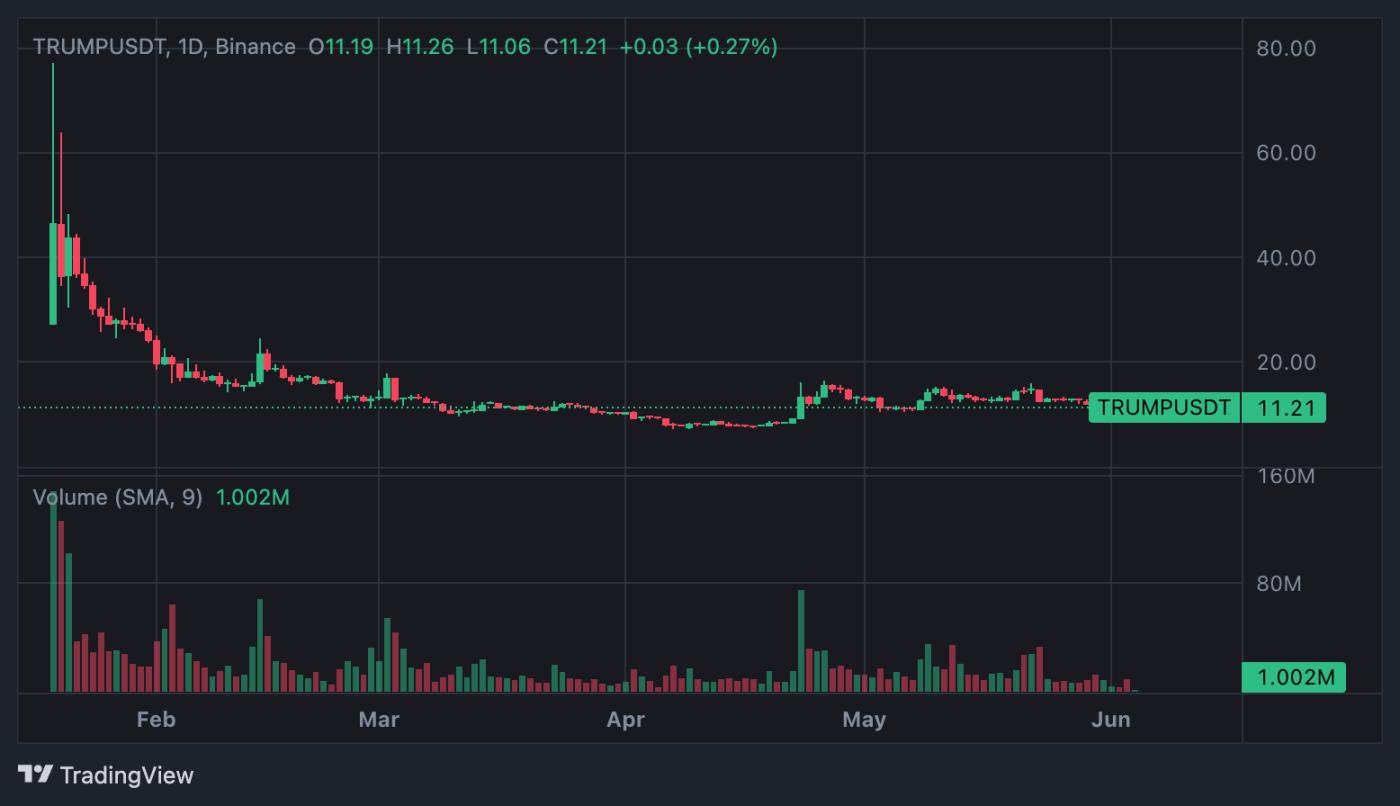Choose May on the time axis
Screen dimensions: 1400x806
864,719
